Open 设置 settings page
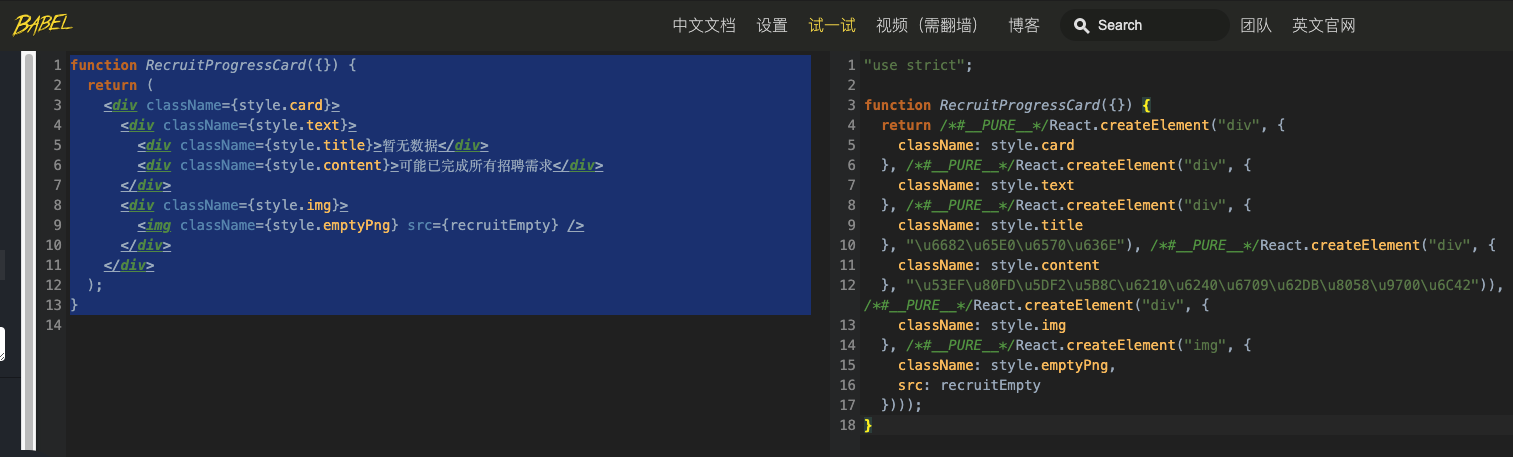The width and height of the screenshot is (1513, 457). point(772,25)
